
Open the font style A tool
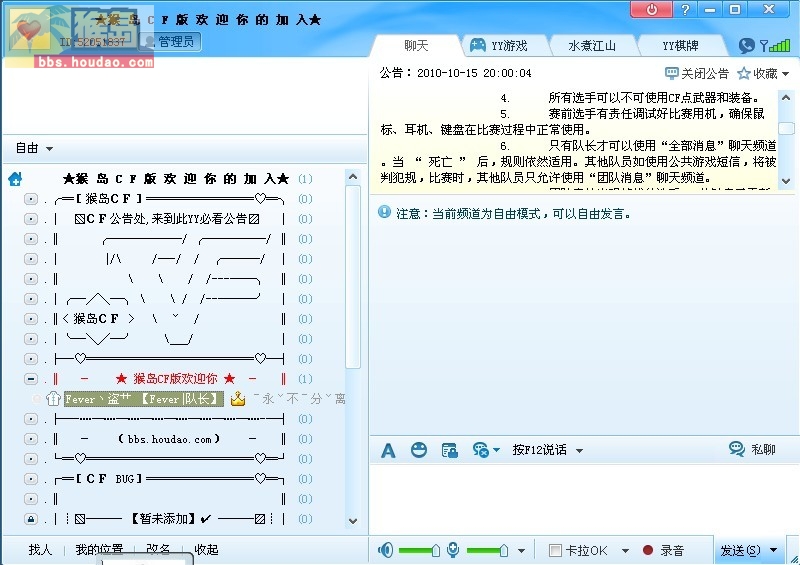(x=388, y=450)
